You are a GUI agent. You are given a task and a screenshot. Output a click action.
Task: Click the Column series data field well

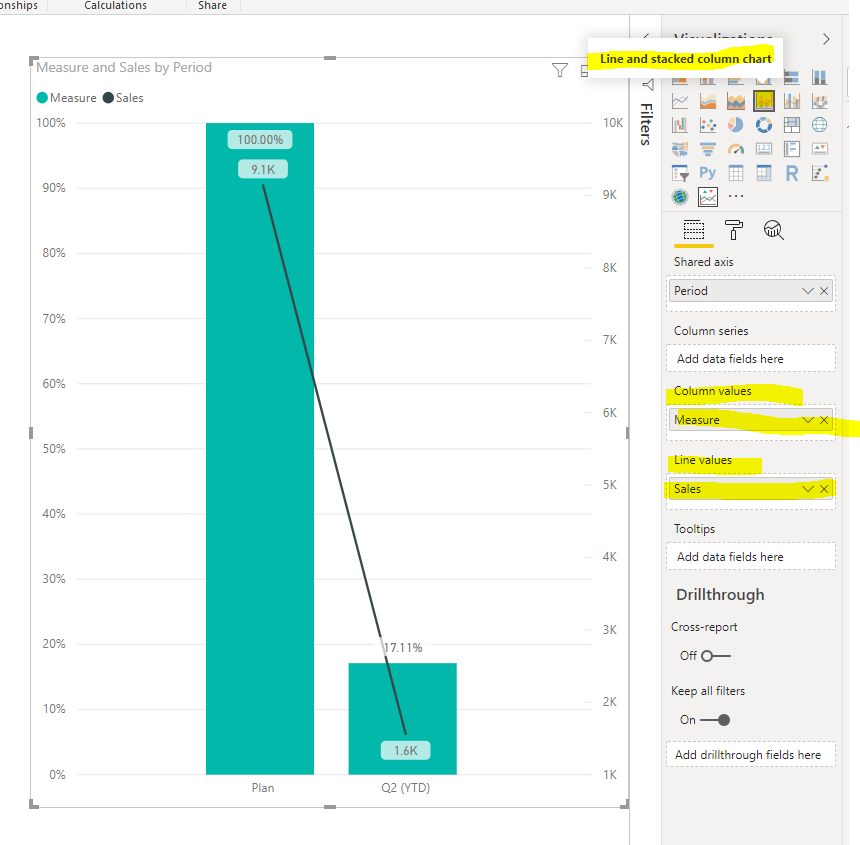coord(751,359)
